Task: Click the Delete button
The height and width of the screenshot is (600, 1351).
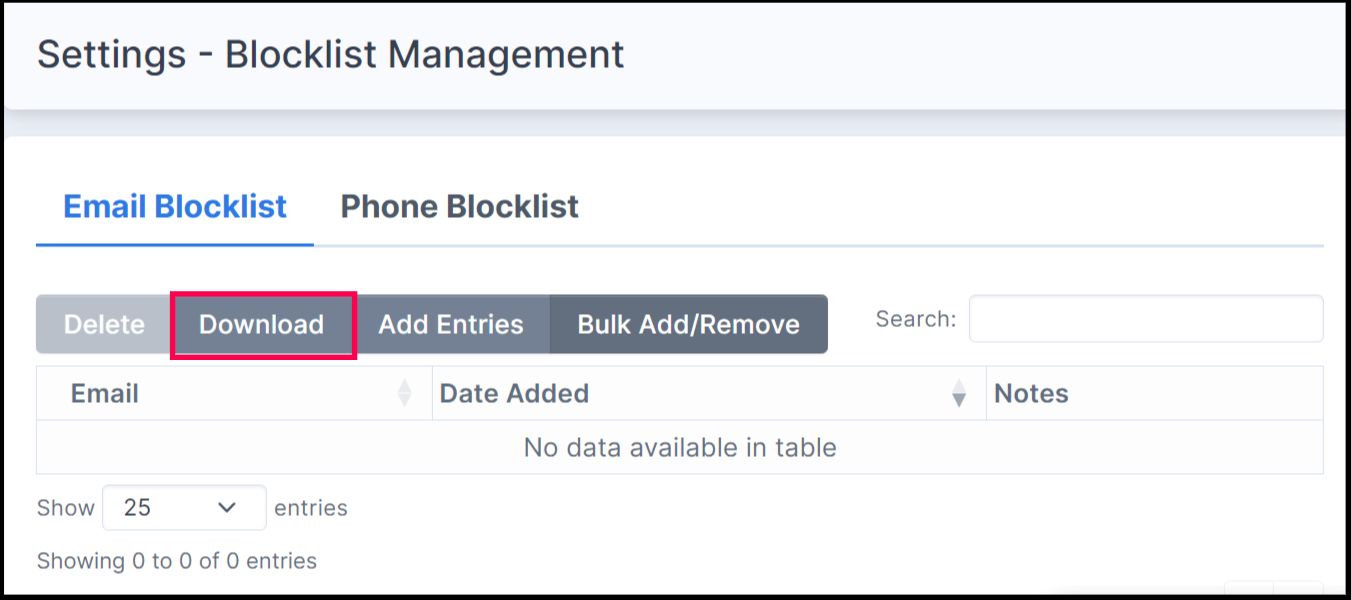Action: [104, 324]
